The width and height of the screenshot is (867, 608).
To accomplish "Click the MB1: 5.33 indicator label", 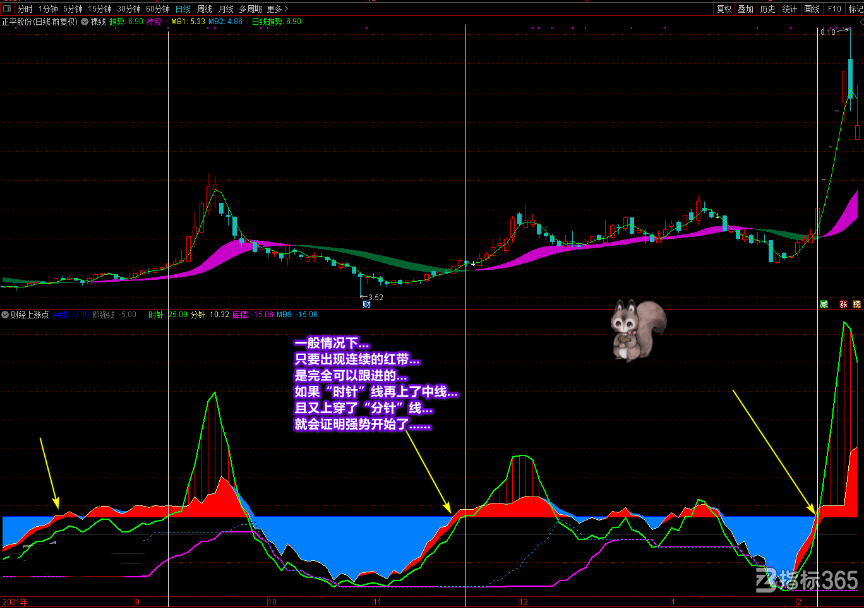I will pos(188,22).
